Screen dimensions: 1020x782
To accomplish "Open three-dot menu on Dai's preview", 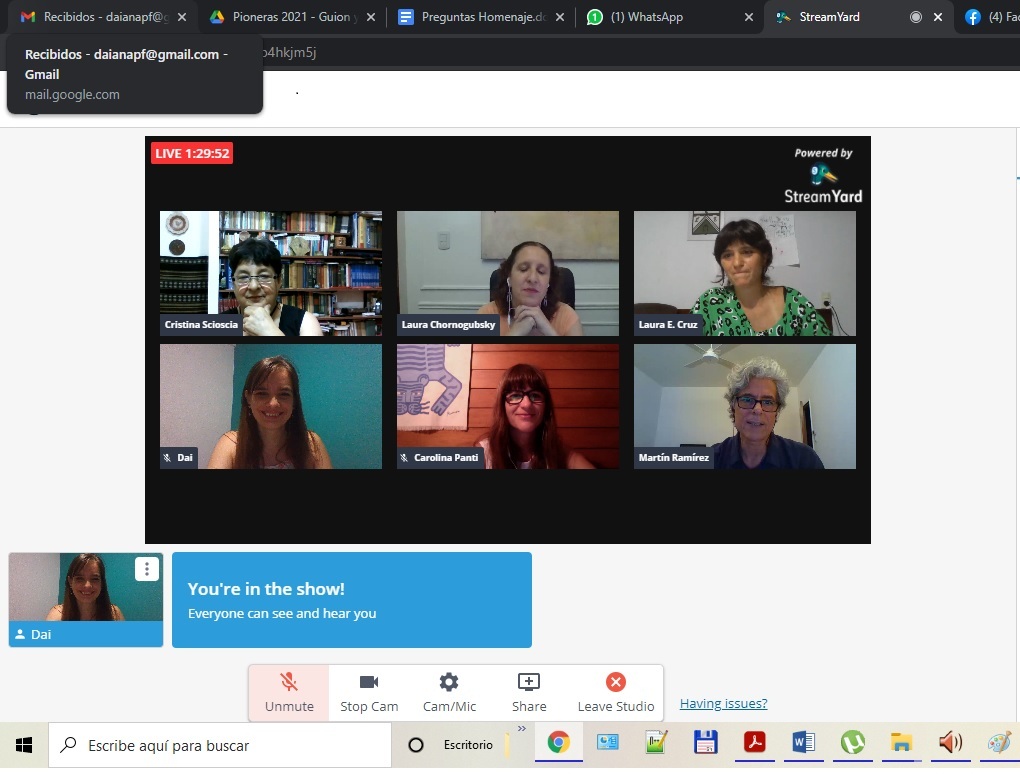I will (x=147, y=569).
